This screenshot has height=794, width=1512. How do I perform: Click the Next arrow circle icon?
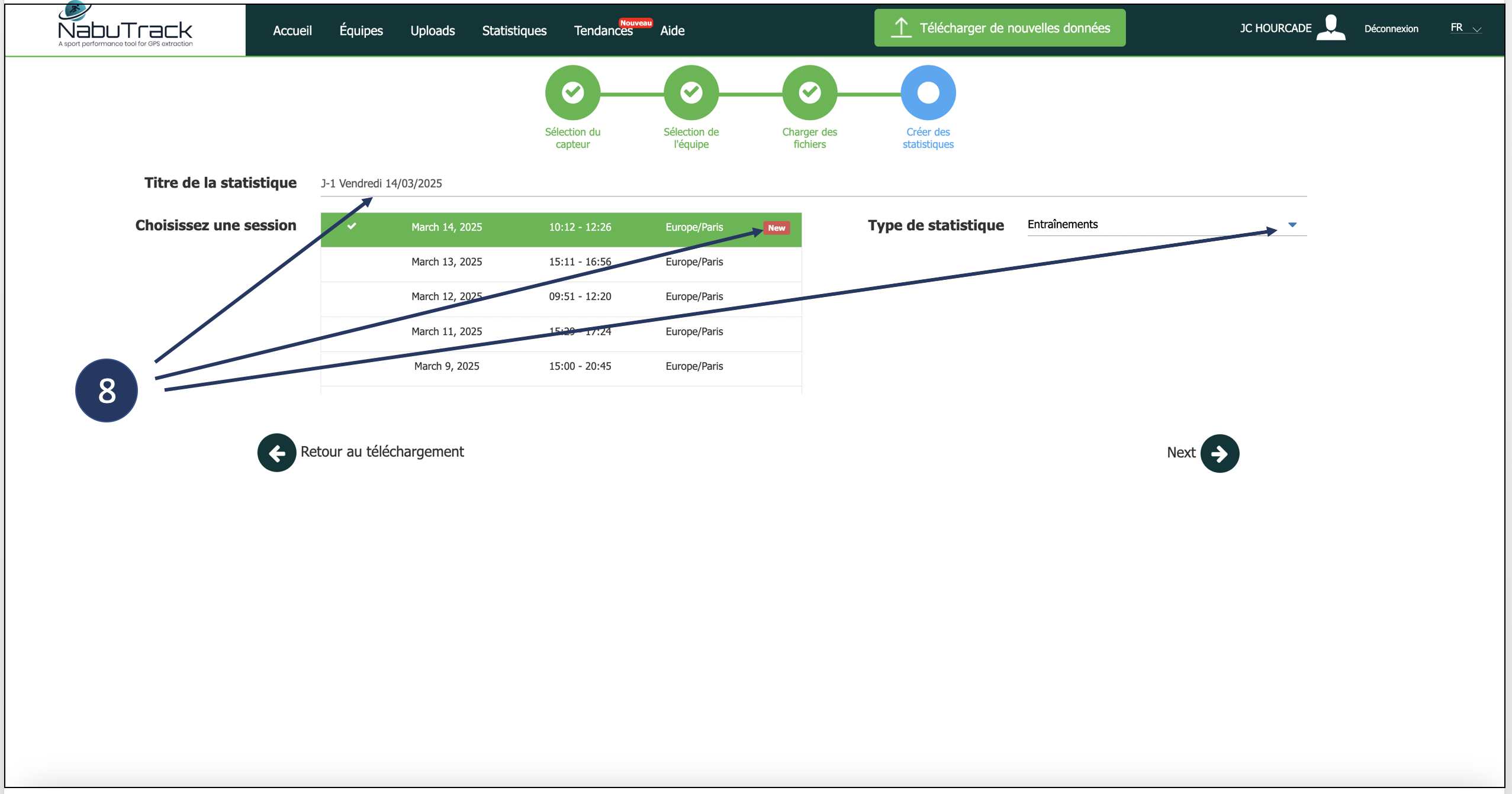coord(1219,454)
